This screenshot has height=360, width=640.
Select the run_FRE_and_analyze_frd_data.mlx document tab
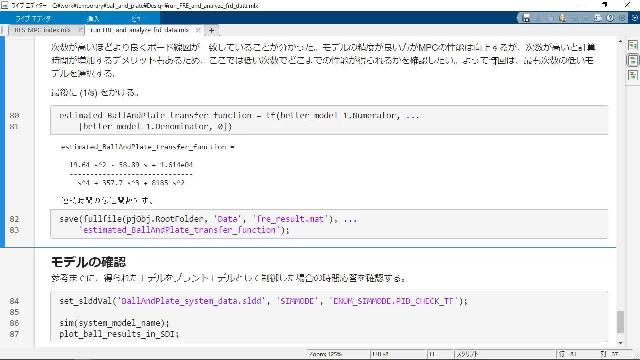click(x=139, y=30)
